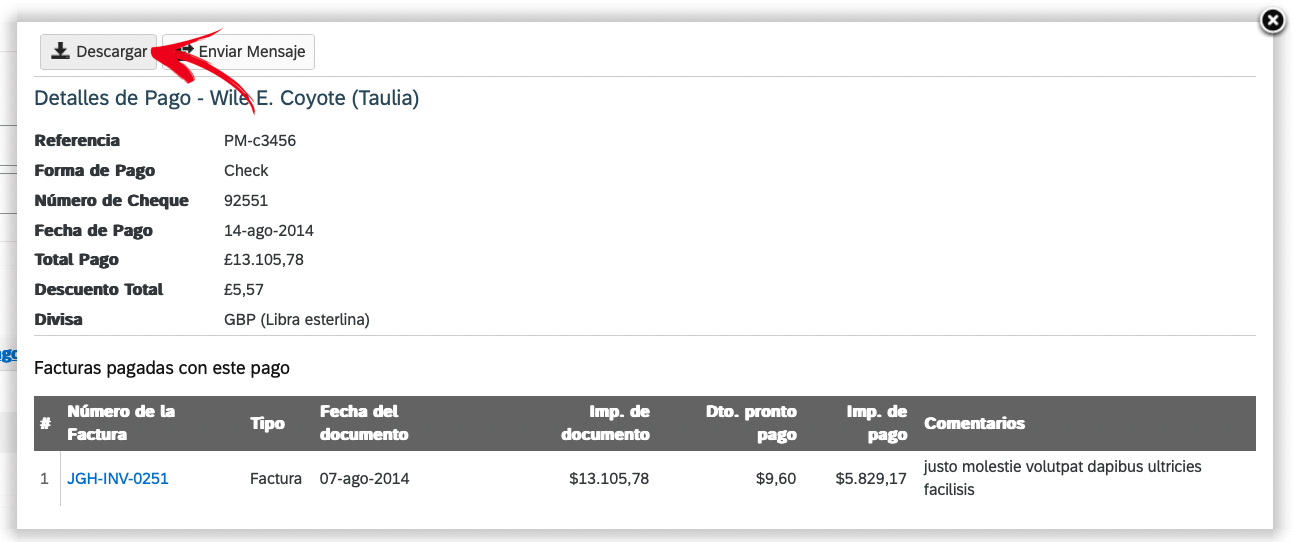The height and width of the screenshot is (542, 1293).
Task: Select the reference value PM-c3456
Action: (260, 141)
